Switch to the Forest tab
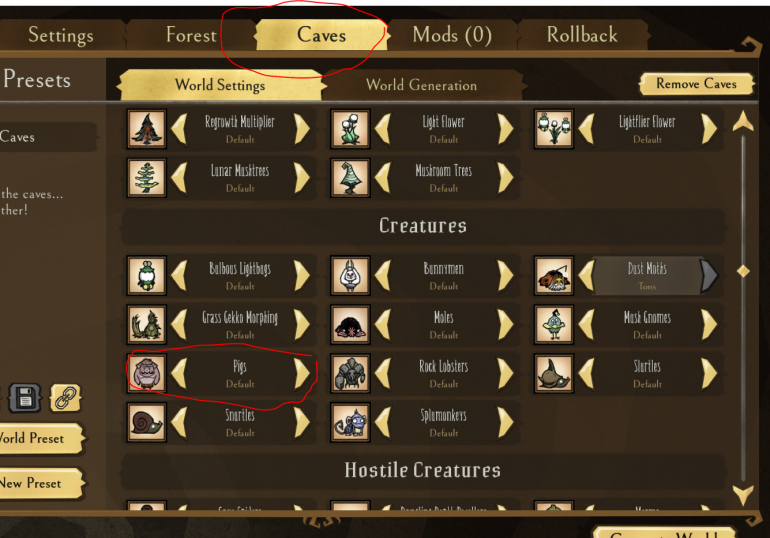Image resolution: width=770 pixels, height=538 pixels. point(191,35)
